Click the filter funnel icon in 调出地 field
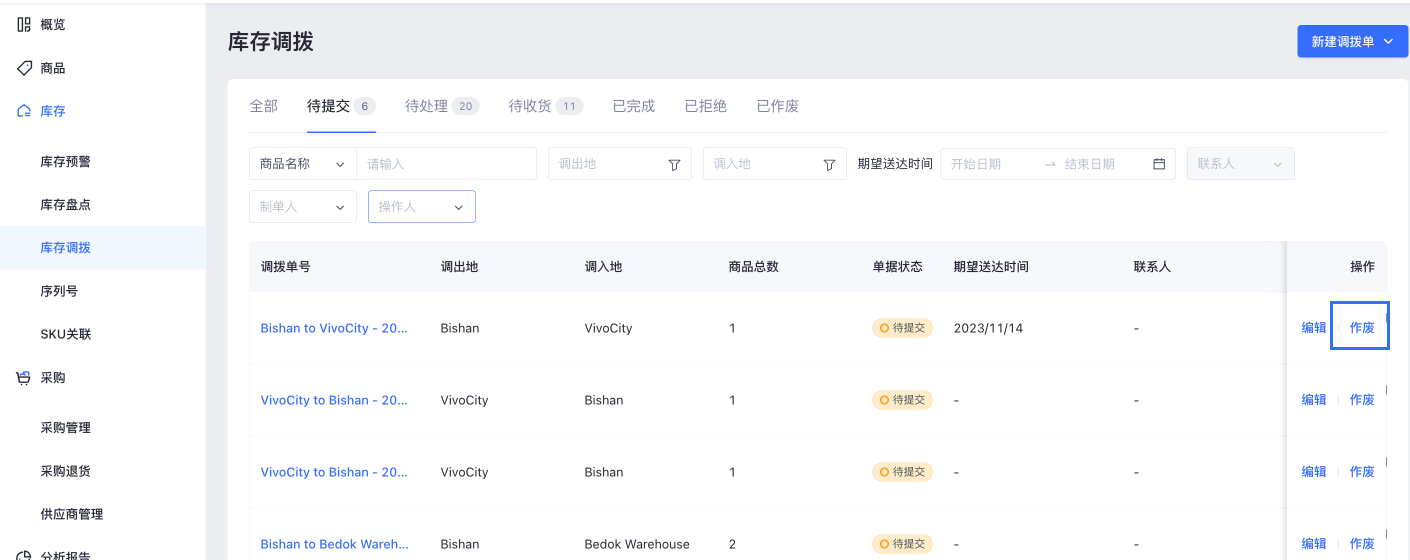 [674, 164]
